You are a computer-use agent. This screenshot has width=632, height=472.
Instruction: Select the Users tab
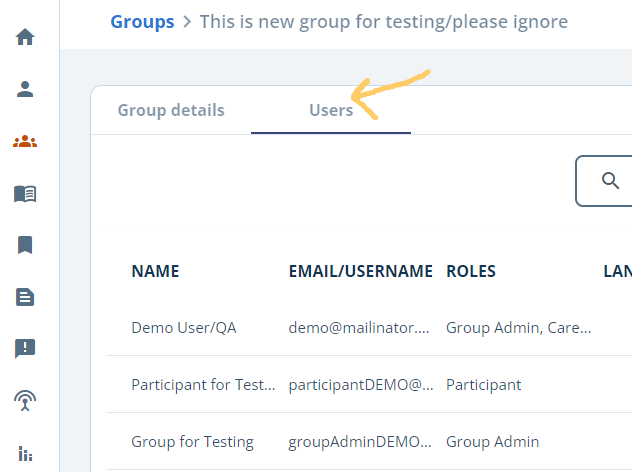(x=331, y=110)
